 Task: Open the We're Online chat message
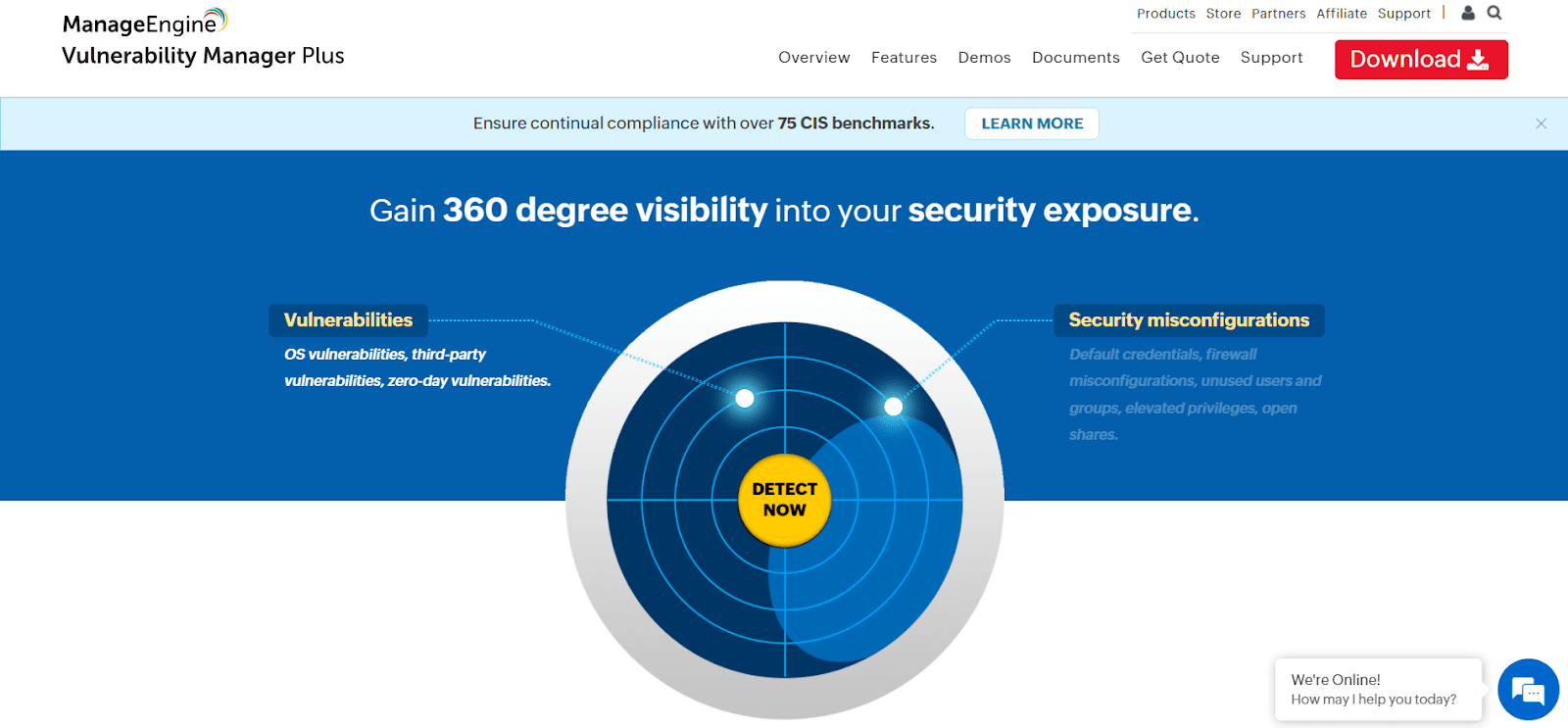[x=1378, y=690]
